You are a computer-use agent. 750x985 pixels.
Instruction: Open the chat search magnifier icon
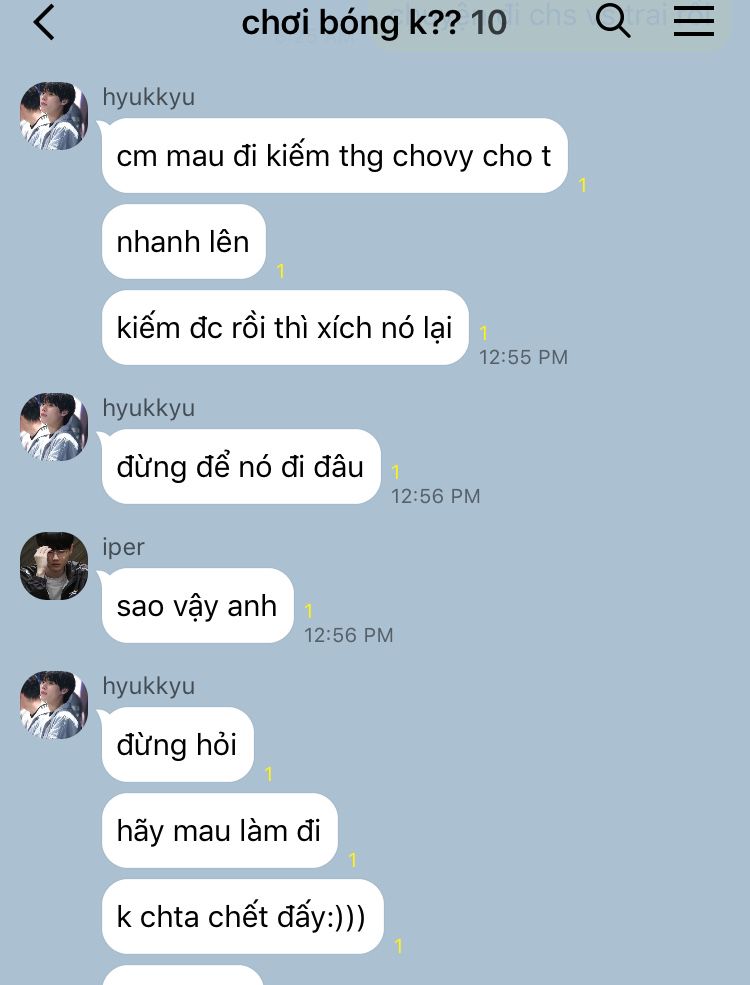(x=612, y=21)
